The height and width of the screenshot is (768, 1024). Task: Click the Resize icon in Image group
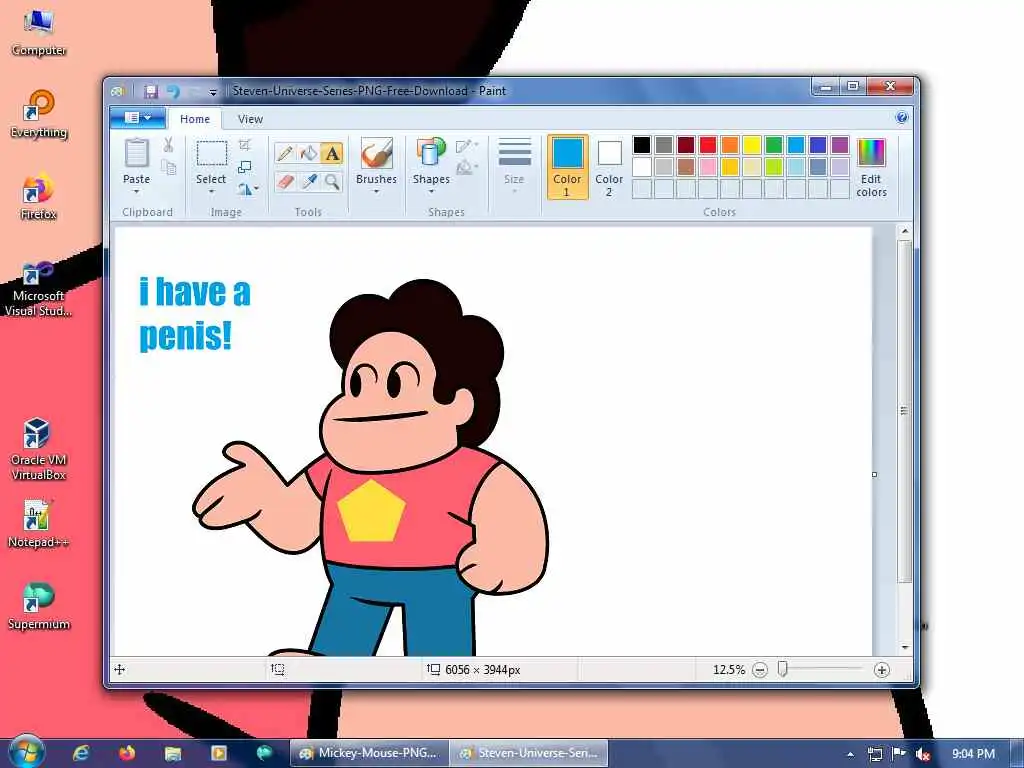pyautogui.click(x=245, y=167)
